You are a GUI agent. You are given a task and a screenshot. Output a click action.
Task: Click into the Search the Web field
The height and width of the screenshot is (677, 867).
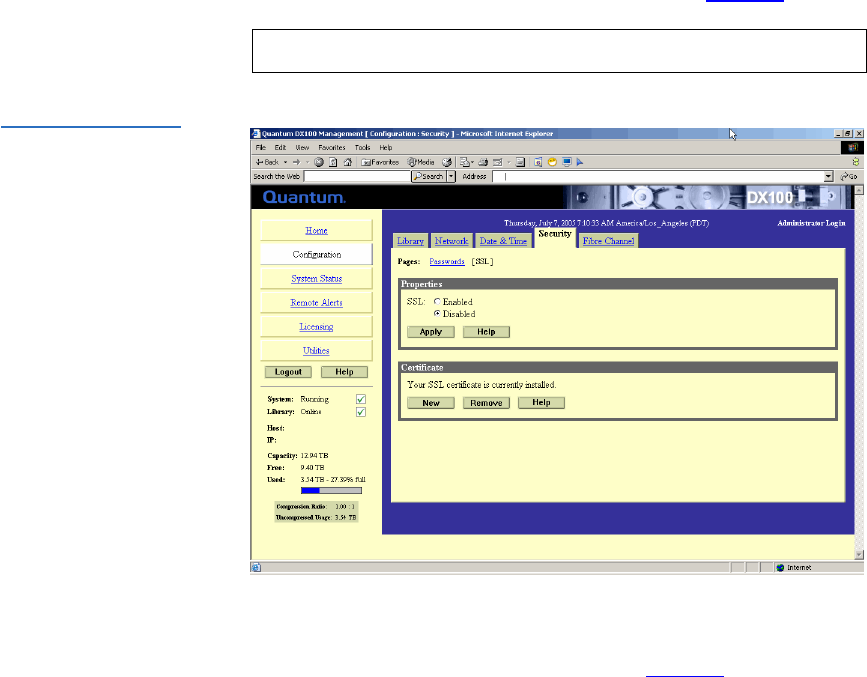pos(357,176)
